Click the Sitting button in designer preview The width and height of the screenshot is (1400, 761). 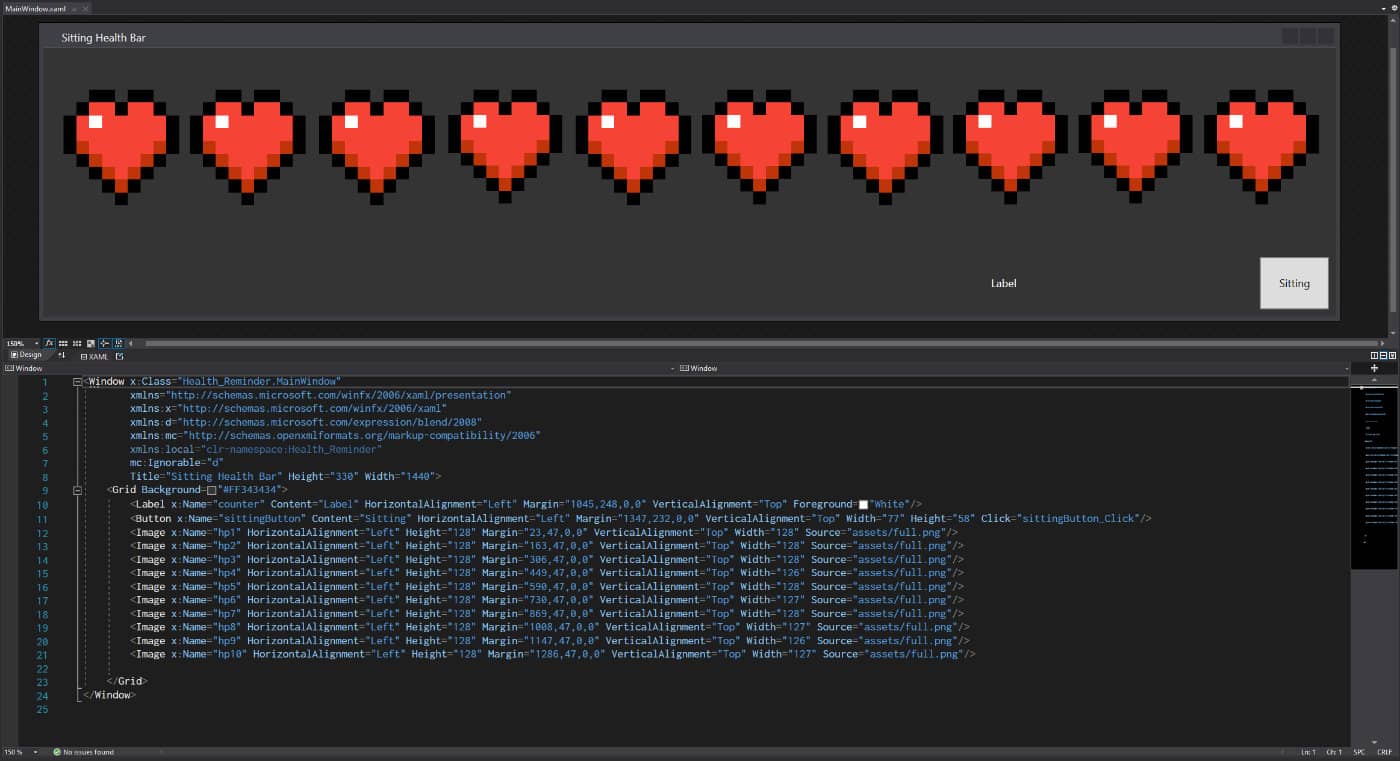[x=1293, y=283]
